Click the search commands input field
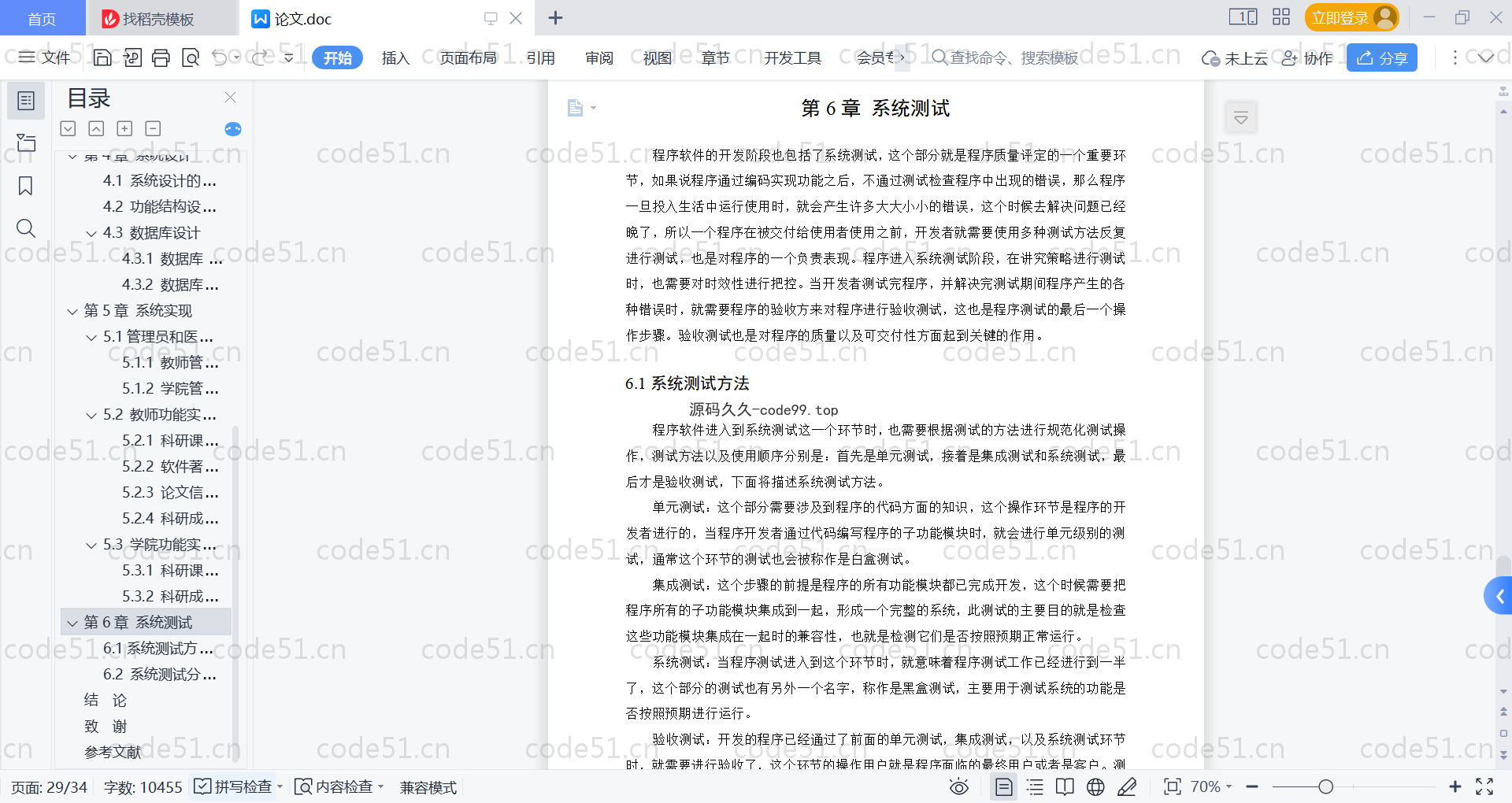Image resolution: width=1512 pixels, height=803 pixels. (1016, 57)
